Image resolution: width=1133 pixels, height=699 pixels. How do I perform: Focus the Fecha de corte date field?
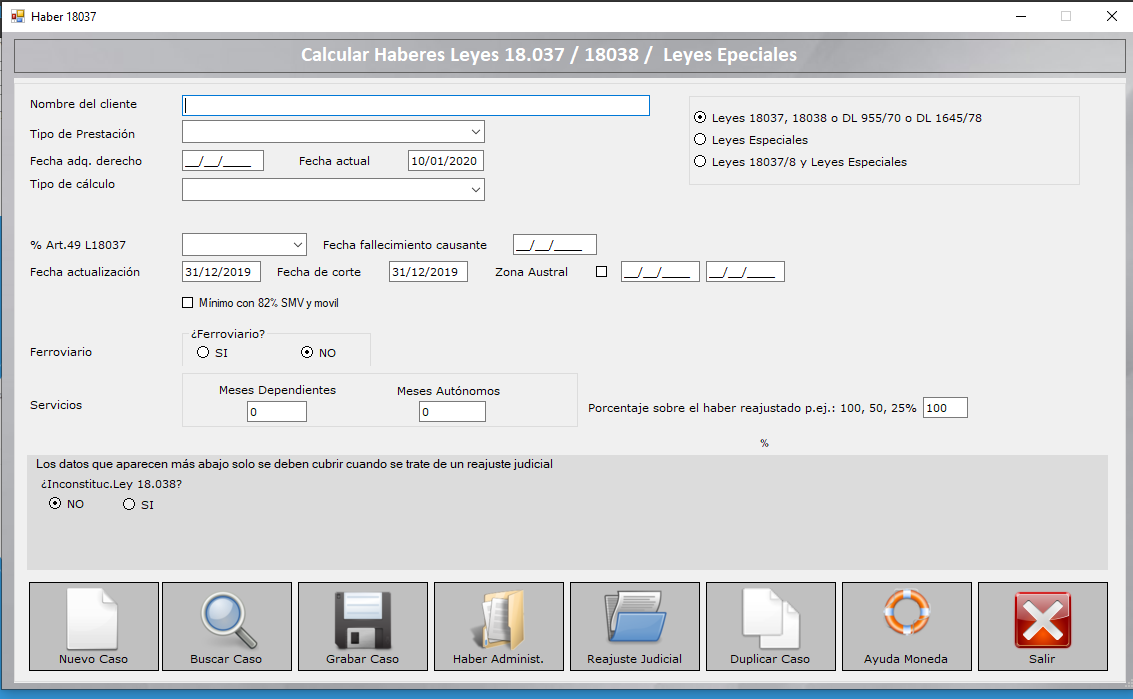pos(428,272)
